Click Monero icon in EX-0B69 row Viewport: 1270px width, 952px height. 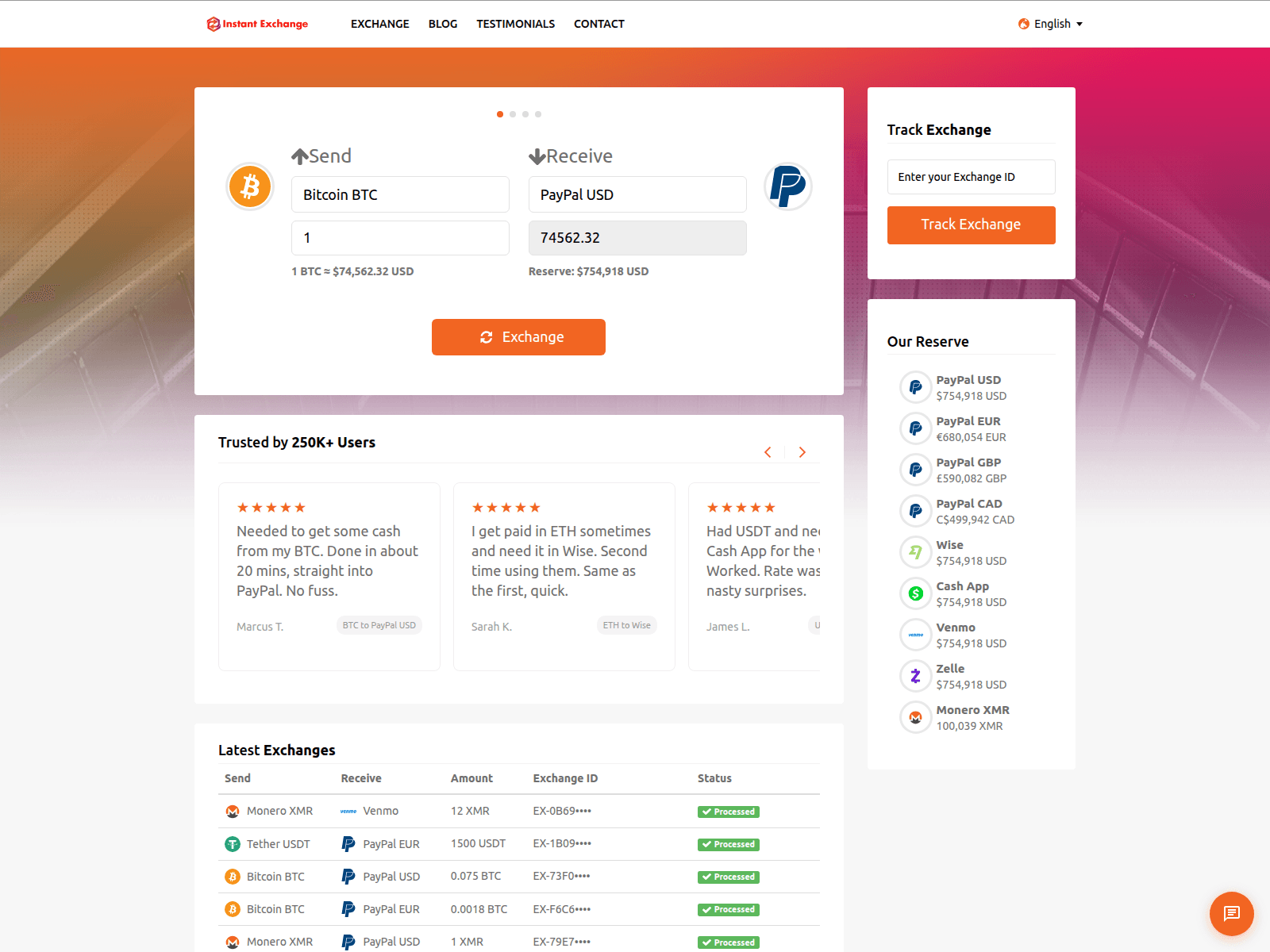[233, 812]
